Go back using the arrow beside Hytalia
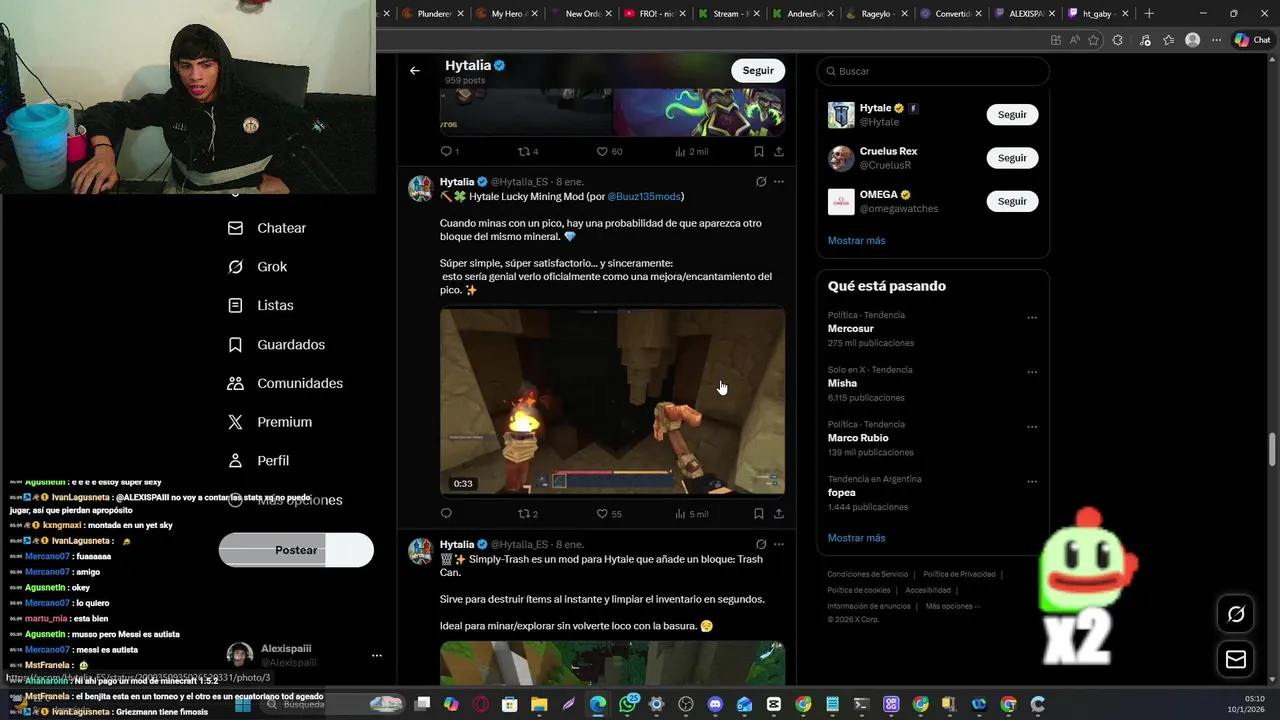The height and width of the screenshot is (720, 1280). point(415,71)
